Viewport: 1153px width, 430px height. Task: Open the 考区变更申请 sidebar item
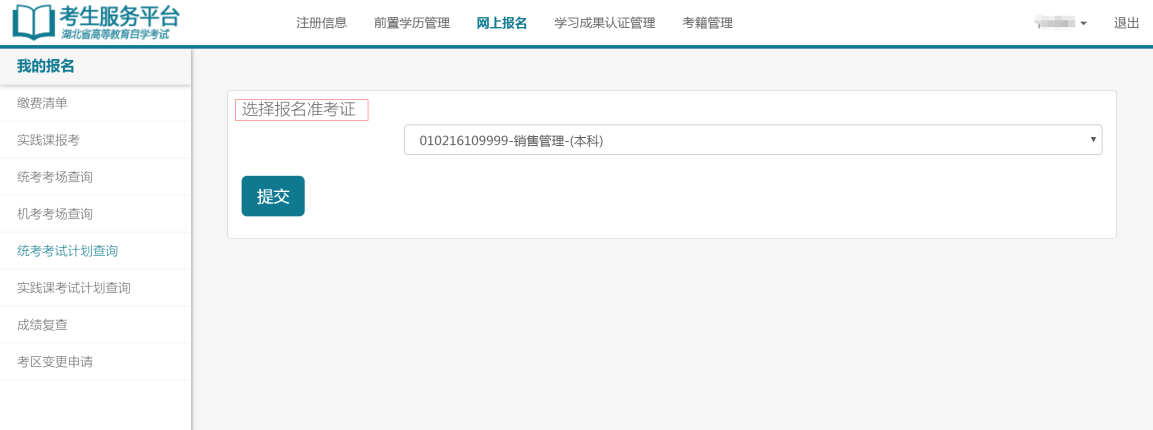(55, 362)
